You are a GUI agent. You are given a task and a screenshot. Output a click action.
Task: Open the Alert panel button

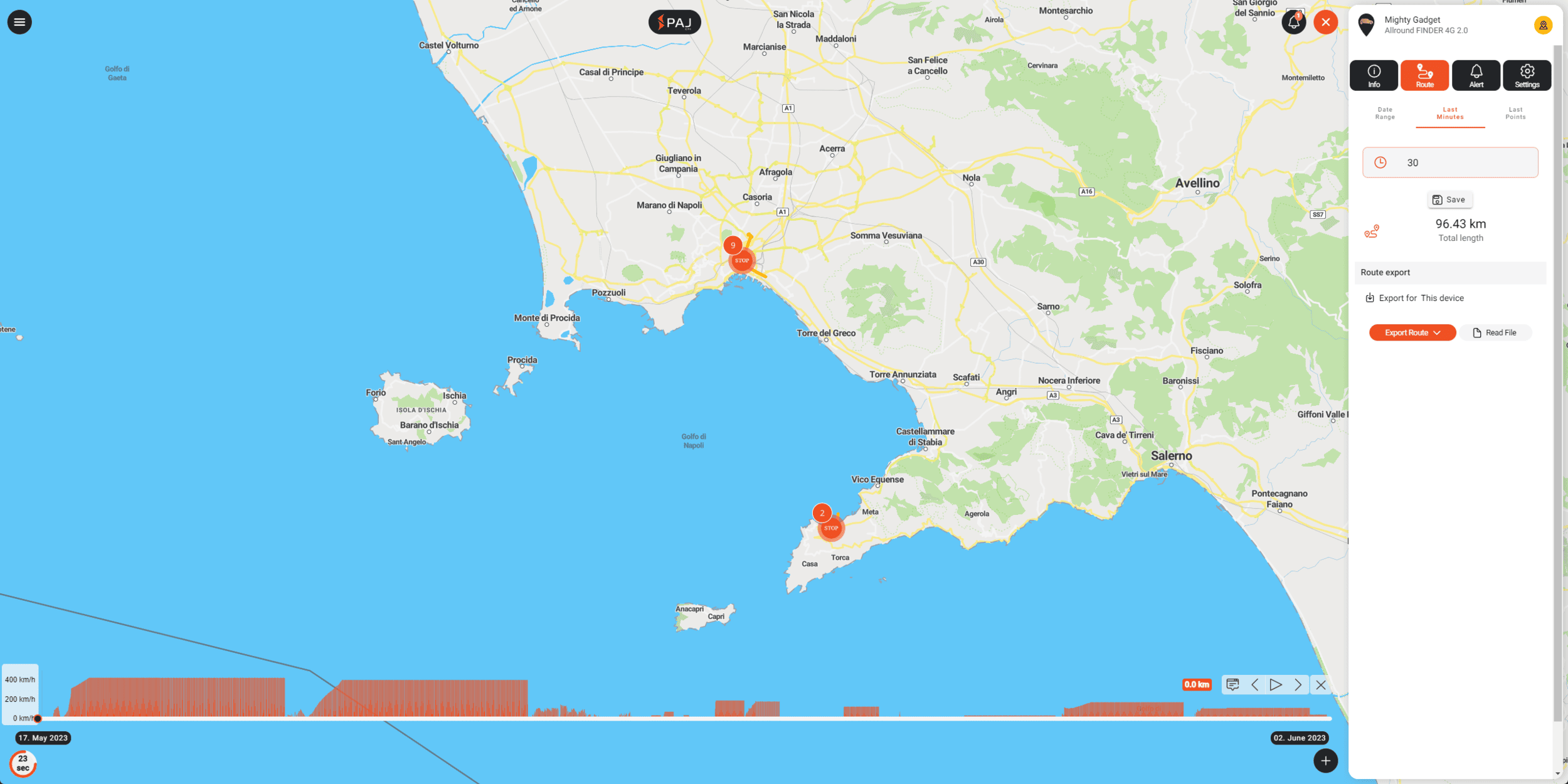1476,76
